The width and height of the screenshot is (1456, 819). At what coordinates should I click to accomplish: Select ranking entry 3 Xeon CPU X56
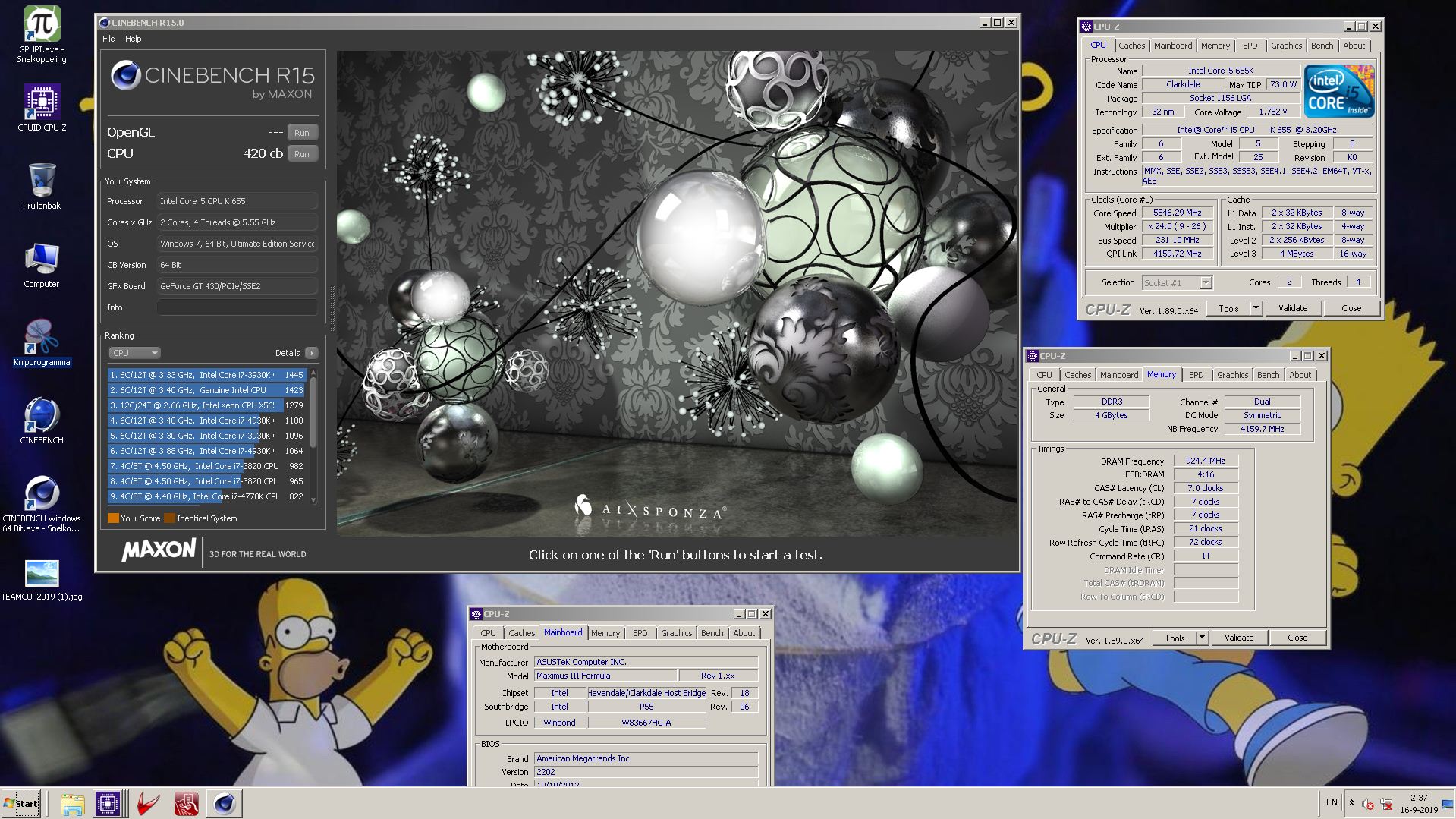click(206, 405)
